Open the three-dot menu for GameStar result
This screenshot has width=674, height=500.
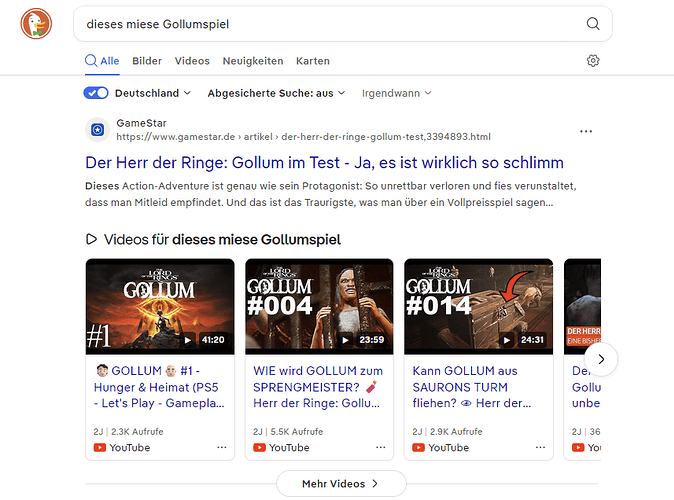(586, 131)
